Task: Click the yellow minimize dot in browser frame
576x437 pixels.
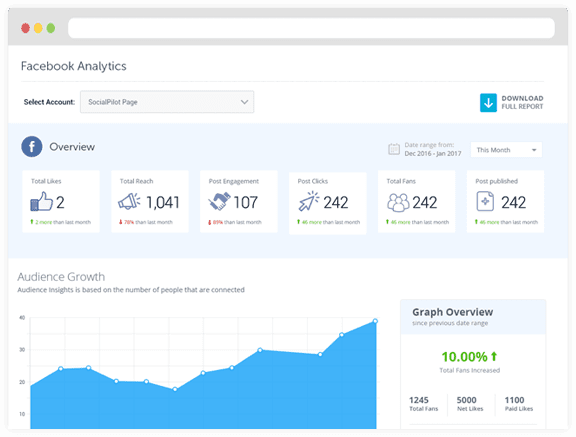Action: coord(38,28)
